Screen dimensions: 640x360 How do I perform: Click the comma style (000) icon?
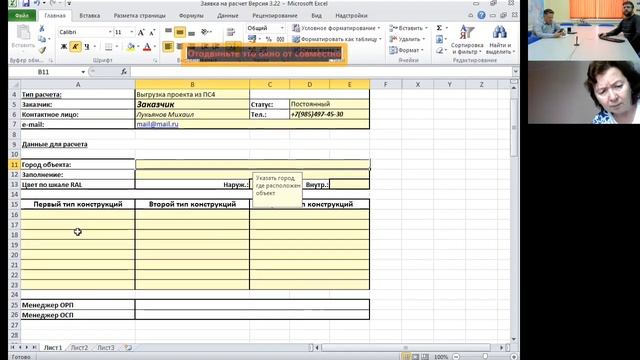click(280, 39)
